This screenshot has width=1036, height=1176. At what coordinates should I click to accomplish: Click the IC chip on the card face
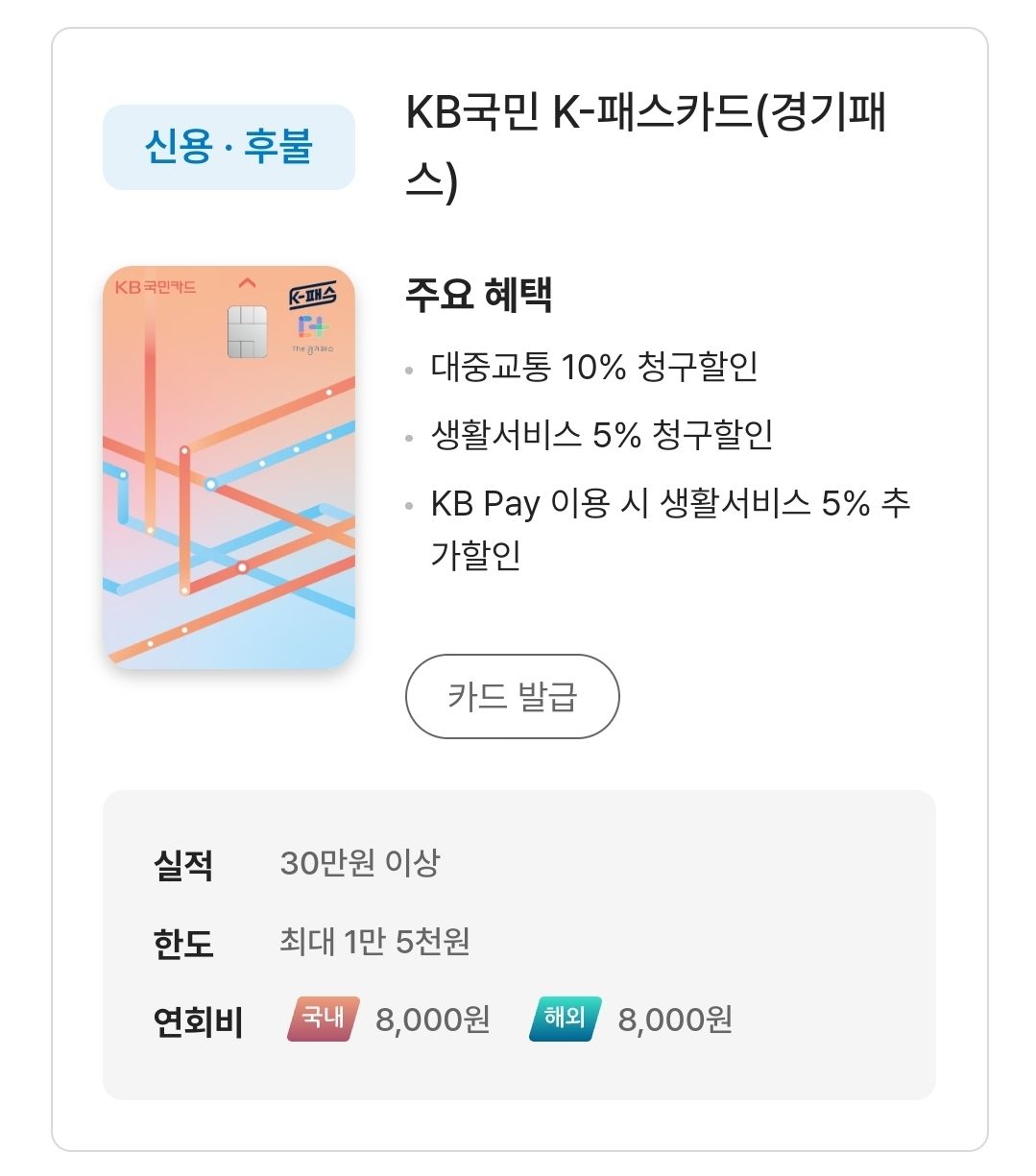pyautogui.click(x=247, y=334)
